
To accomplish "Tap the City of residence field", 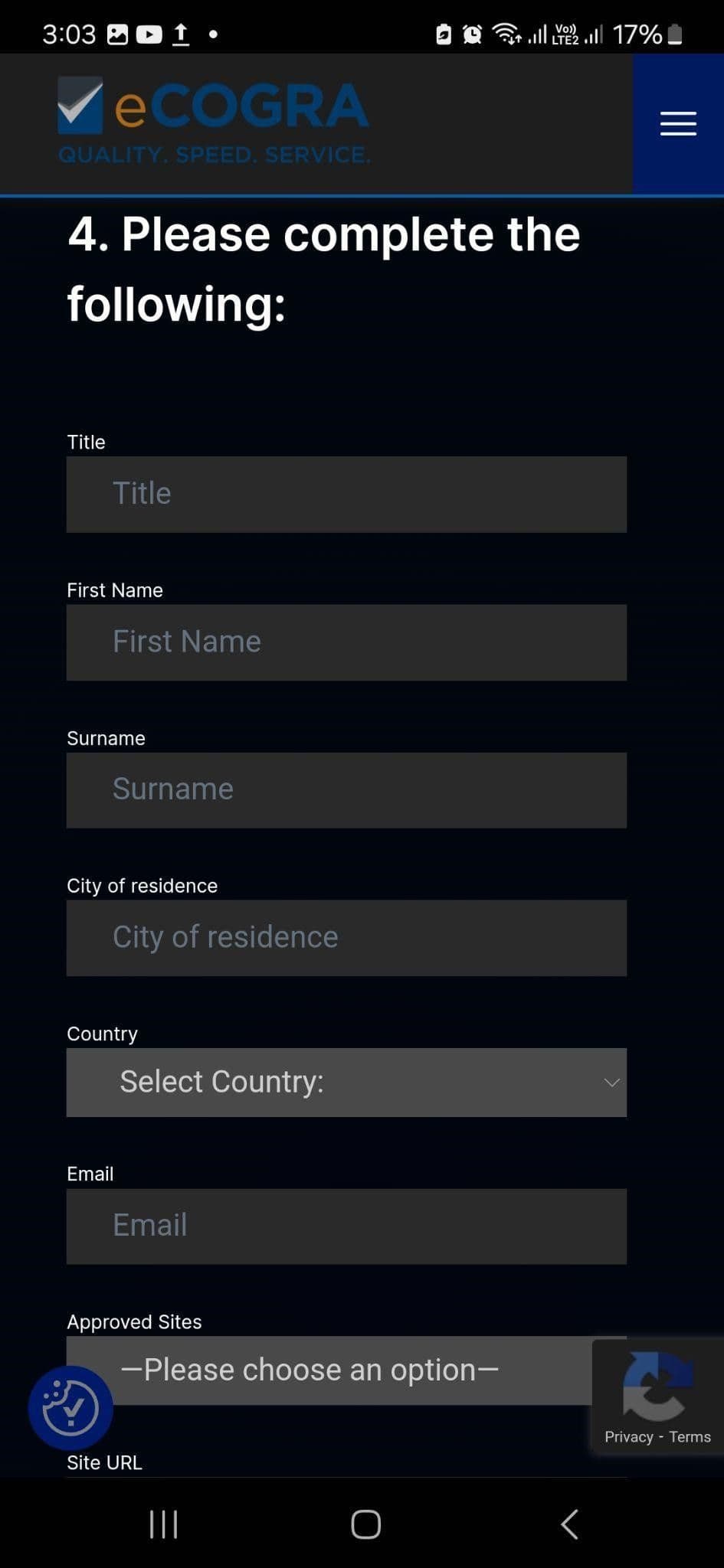I will click(346, 938).
